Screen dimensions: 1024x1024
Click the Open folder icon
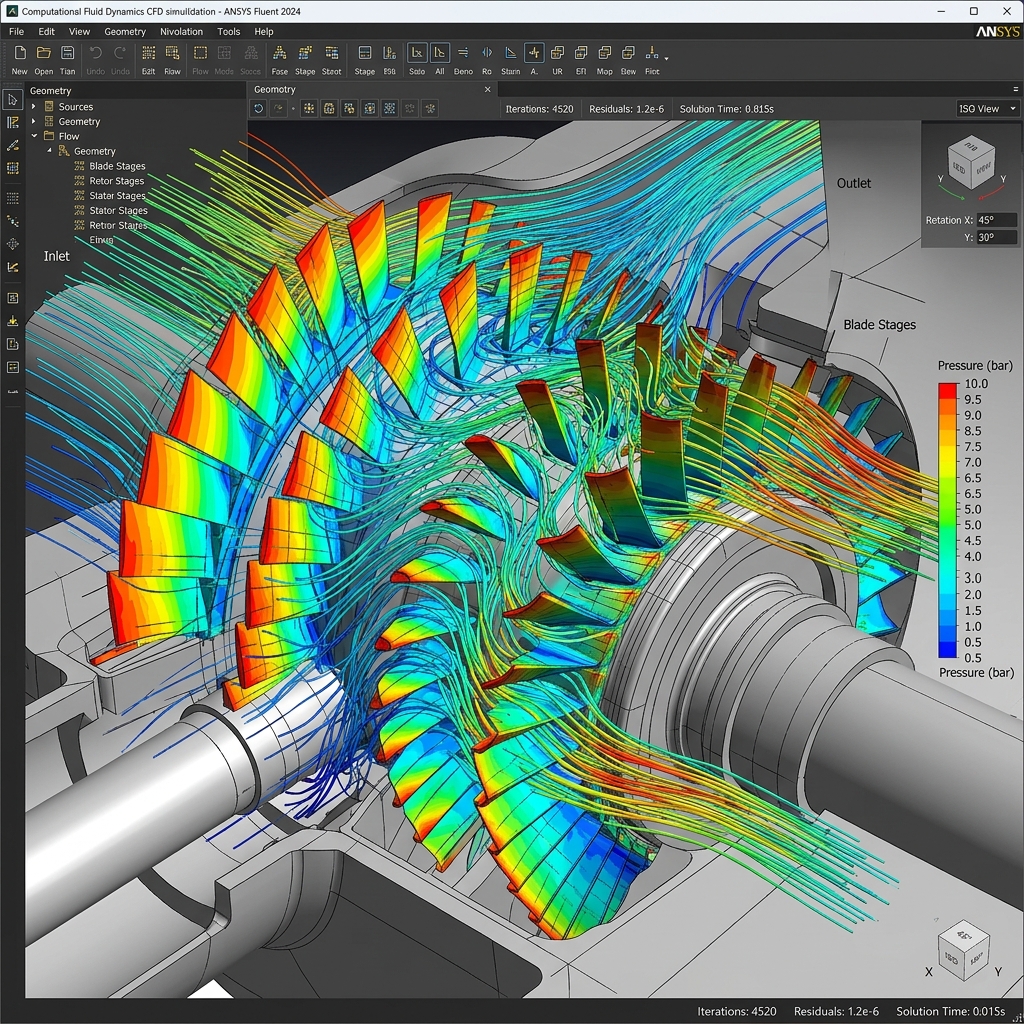click(x=44, y=53)
